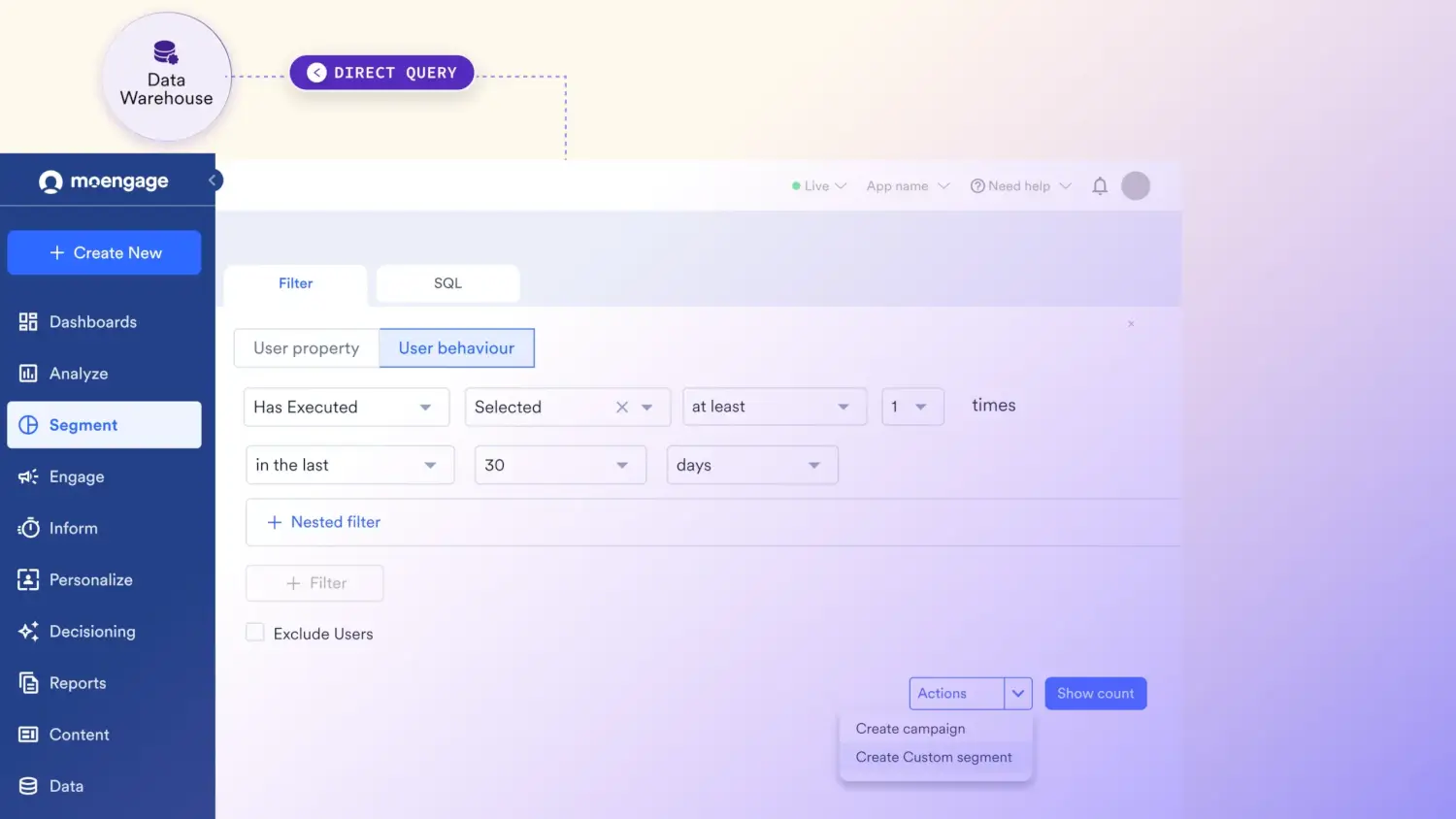Close the filter row with small x
Image resolution: width=1456 pixels, height=819 pixels.
point(1131,323)
